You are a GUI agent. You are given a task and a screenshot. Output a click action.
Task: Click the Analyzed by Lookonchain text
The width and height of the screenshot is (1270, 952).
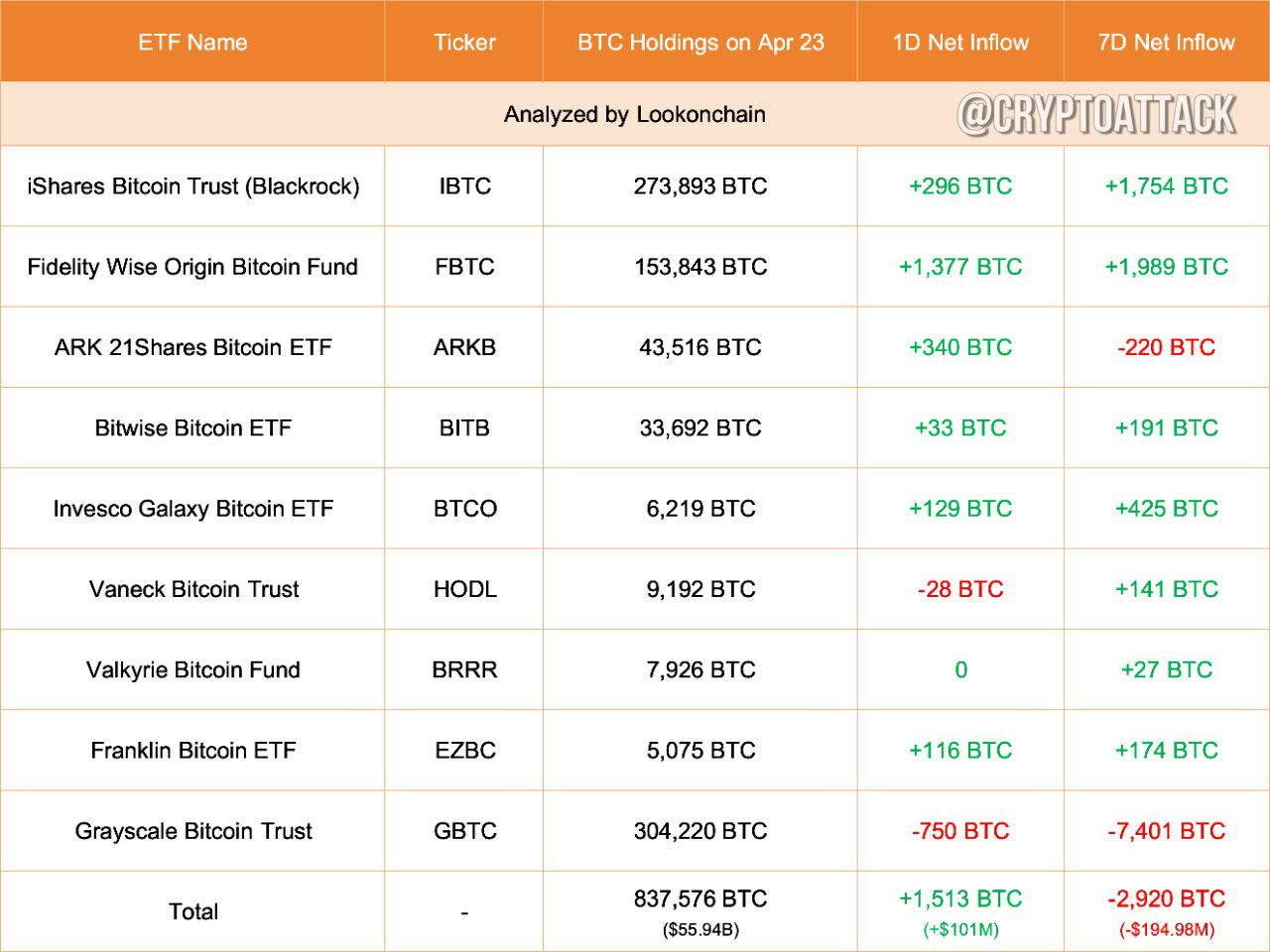coord(635,115)
